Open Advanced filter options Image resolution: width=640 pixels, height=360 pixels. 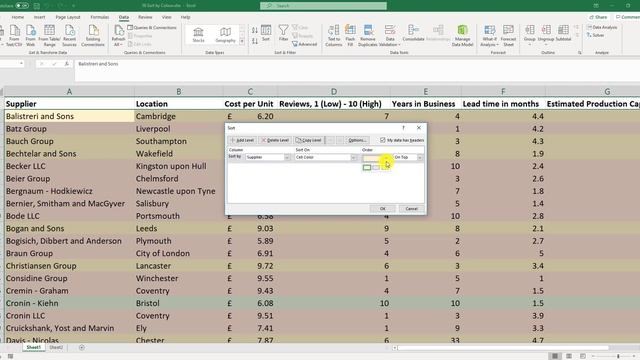pos(304,44)
